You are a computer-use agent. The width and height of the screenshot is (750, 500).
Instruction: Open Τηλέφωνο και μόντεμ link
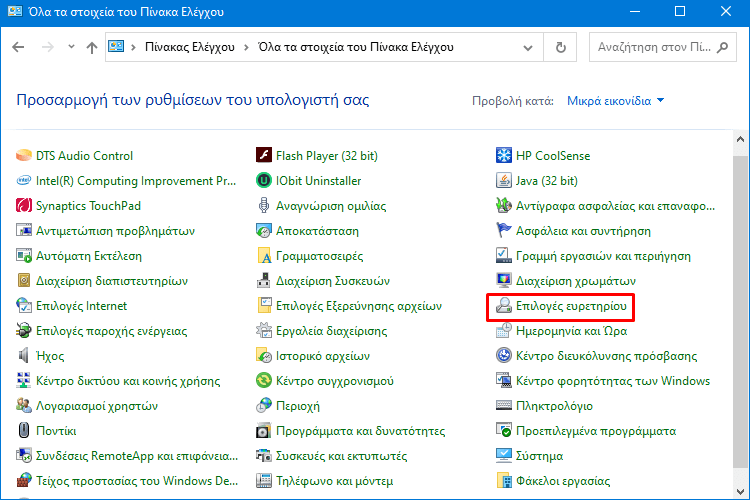(x=334, y=480)
